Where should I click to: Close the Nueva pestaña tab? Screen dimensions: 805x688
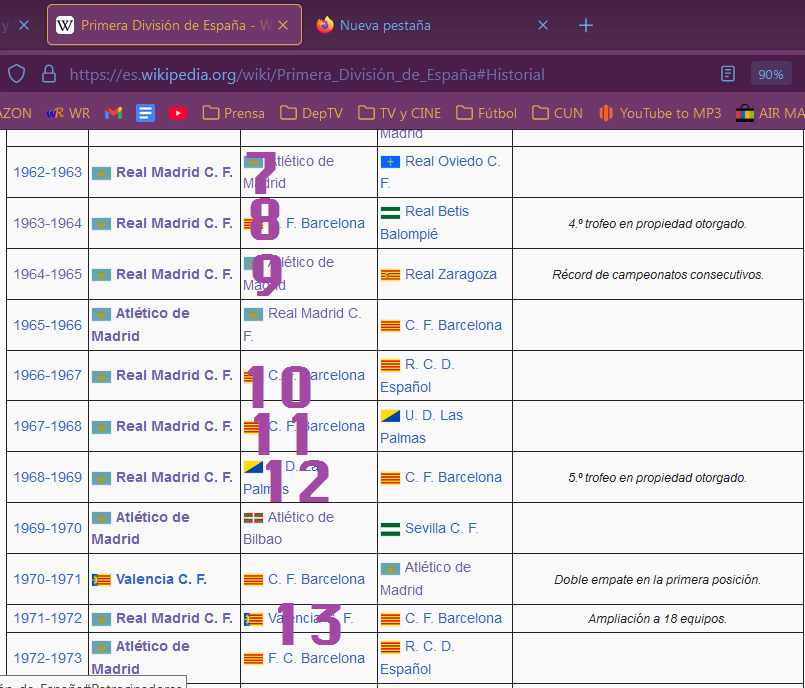coord(543,25)
